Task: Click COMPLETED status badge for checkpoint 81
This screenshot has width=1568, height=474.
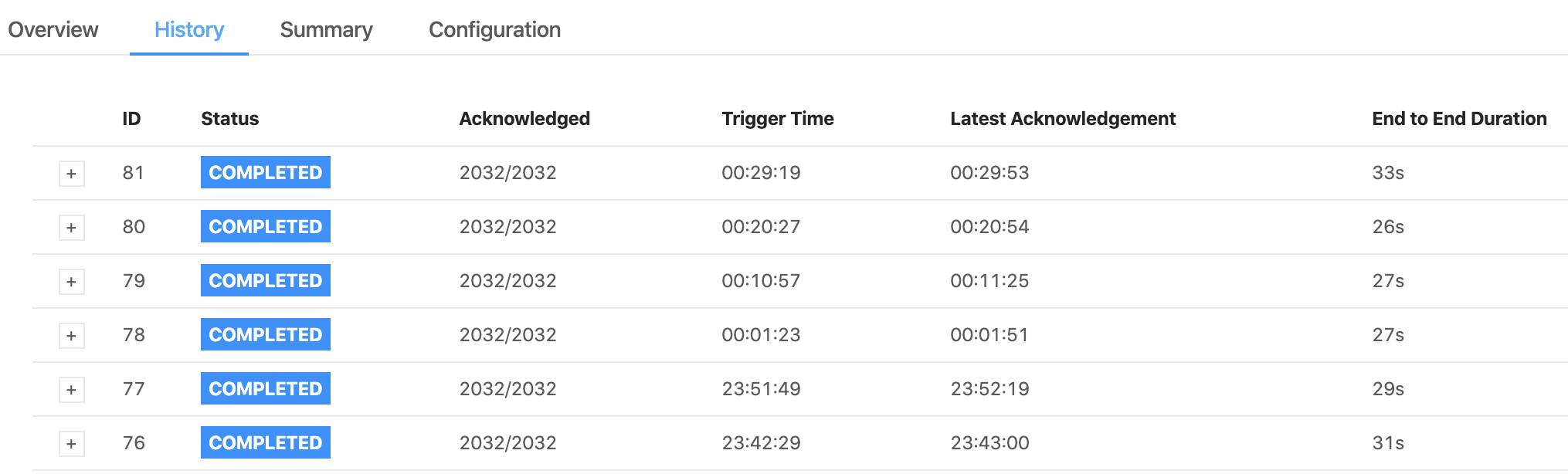Action: [x=265, y=172]
